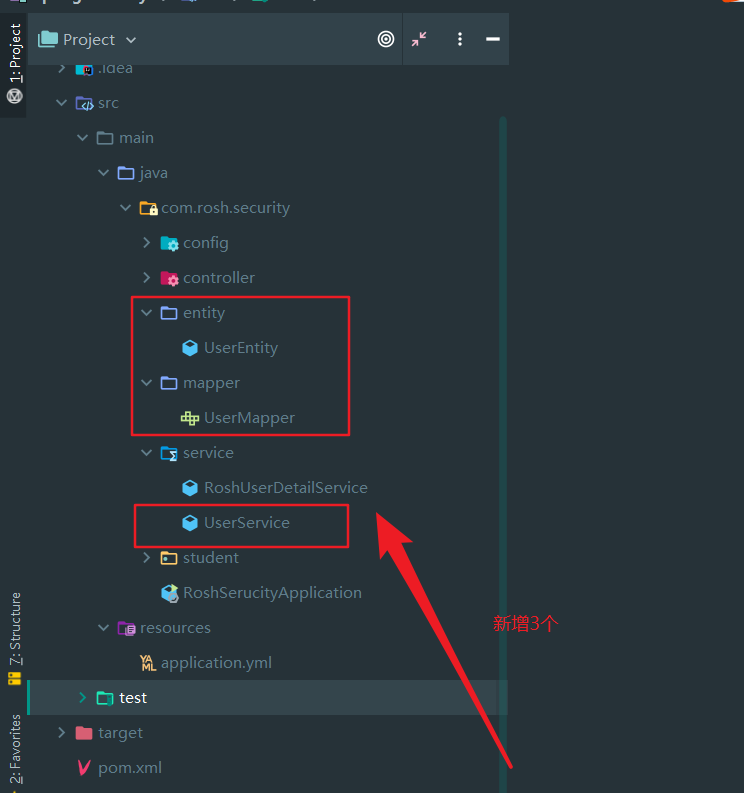Collapse the com.rosh.security package

[x=125, y=207]
